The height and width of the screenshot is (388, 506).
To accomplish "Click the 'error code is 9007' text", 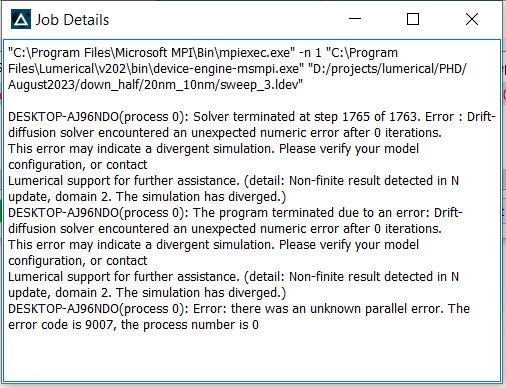I will (x=60, y=325).
